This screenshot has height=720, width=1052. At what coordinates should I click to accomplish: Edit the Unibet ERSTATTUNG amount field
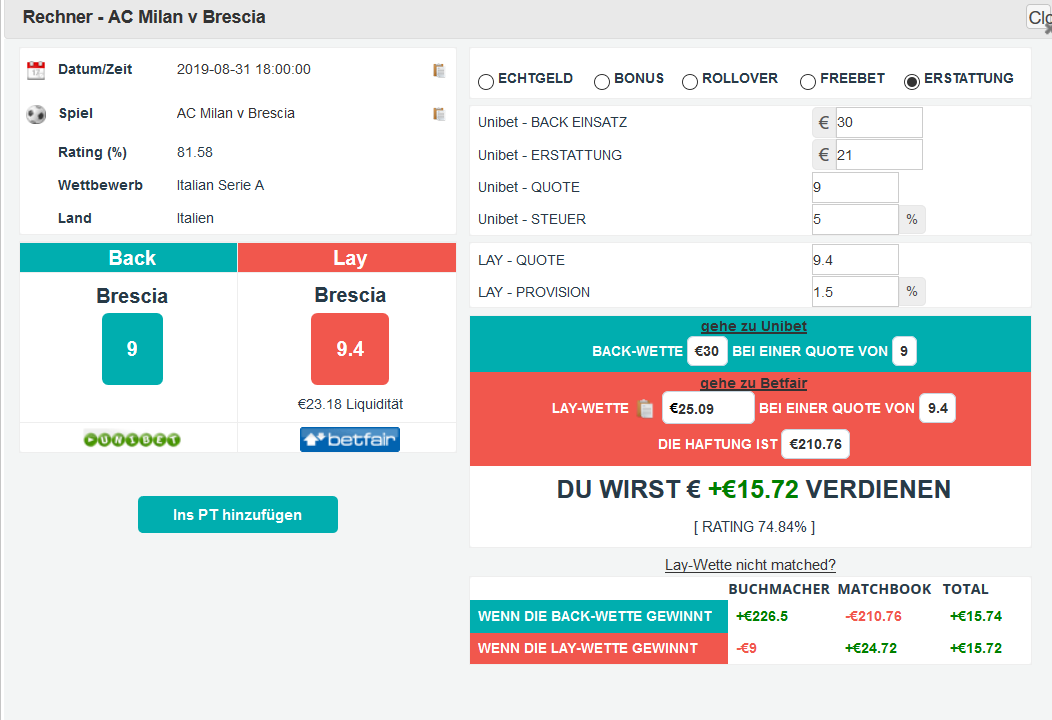(x=879, y=155)
